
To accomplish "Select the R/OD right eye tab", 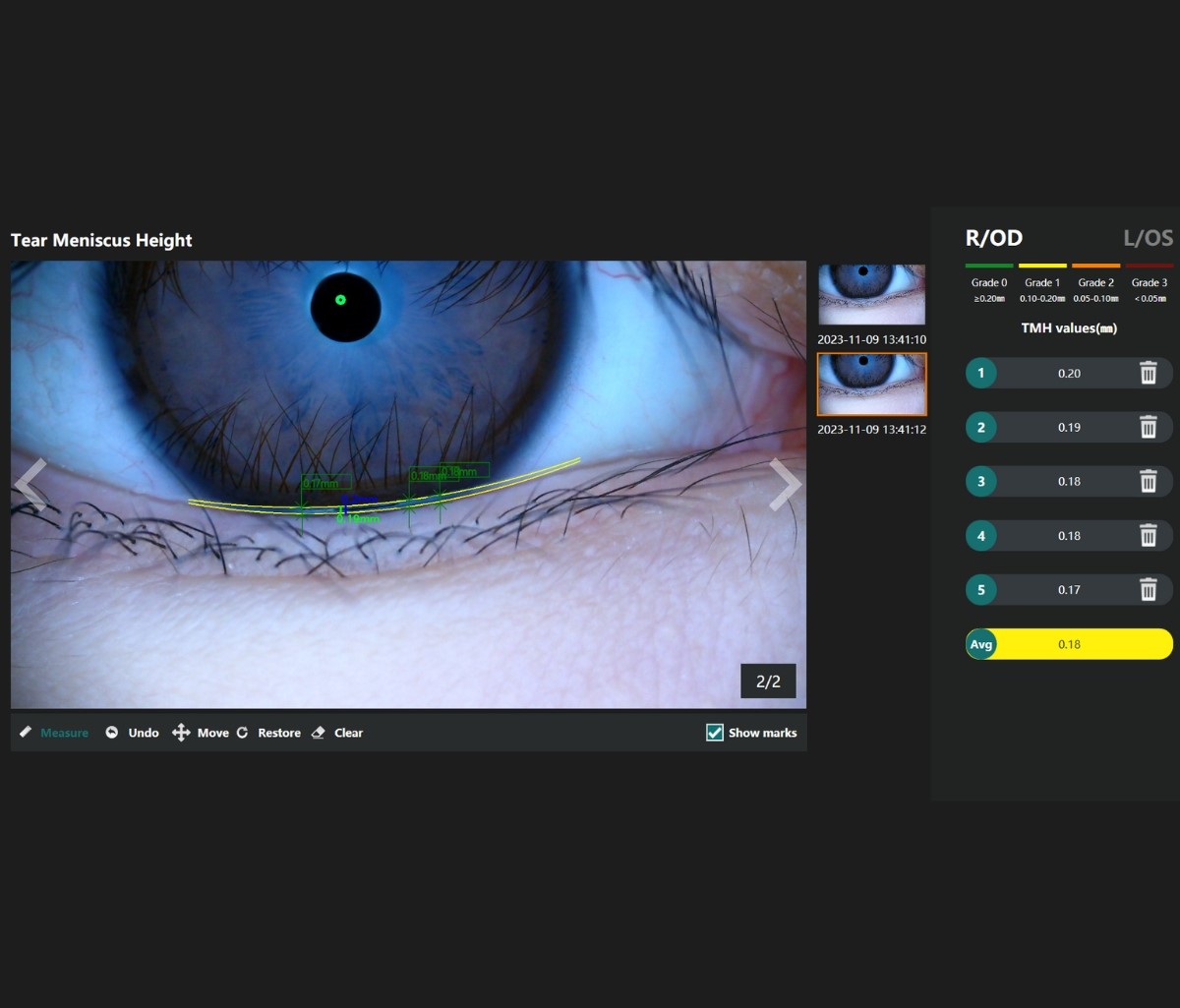I will point(993,238).
